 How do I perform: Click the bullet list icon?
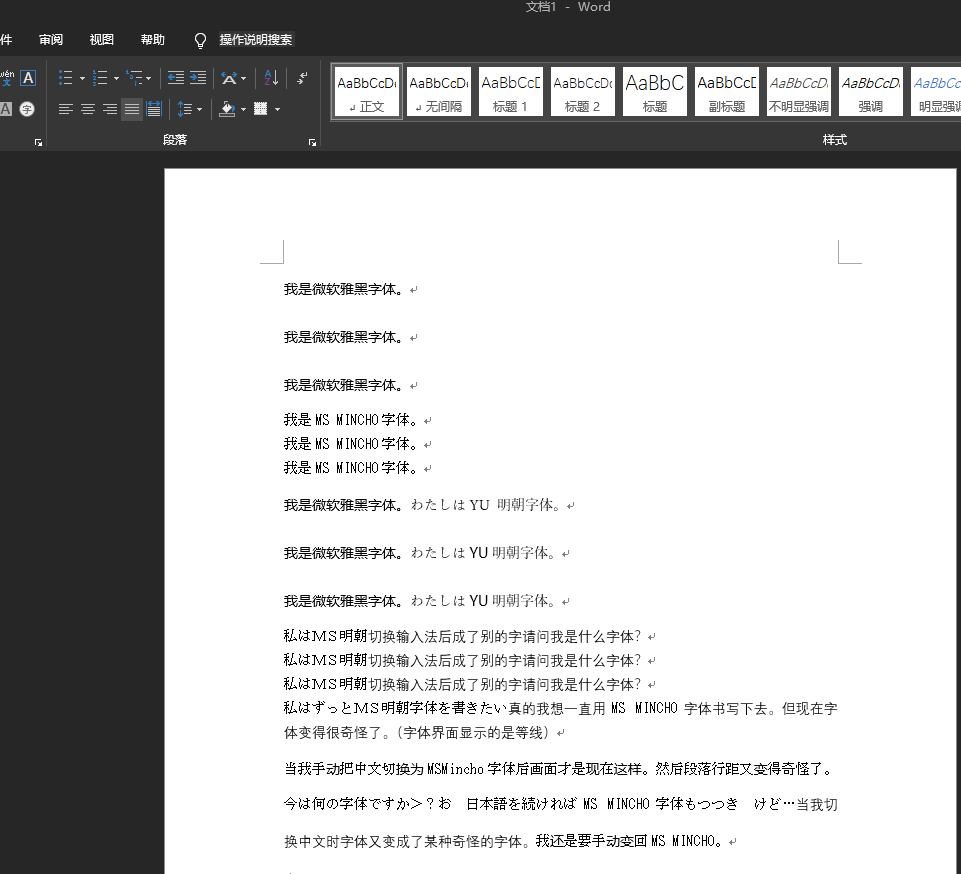click(x=66, y=78)
